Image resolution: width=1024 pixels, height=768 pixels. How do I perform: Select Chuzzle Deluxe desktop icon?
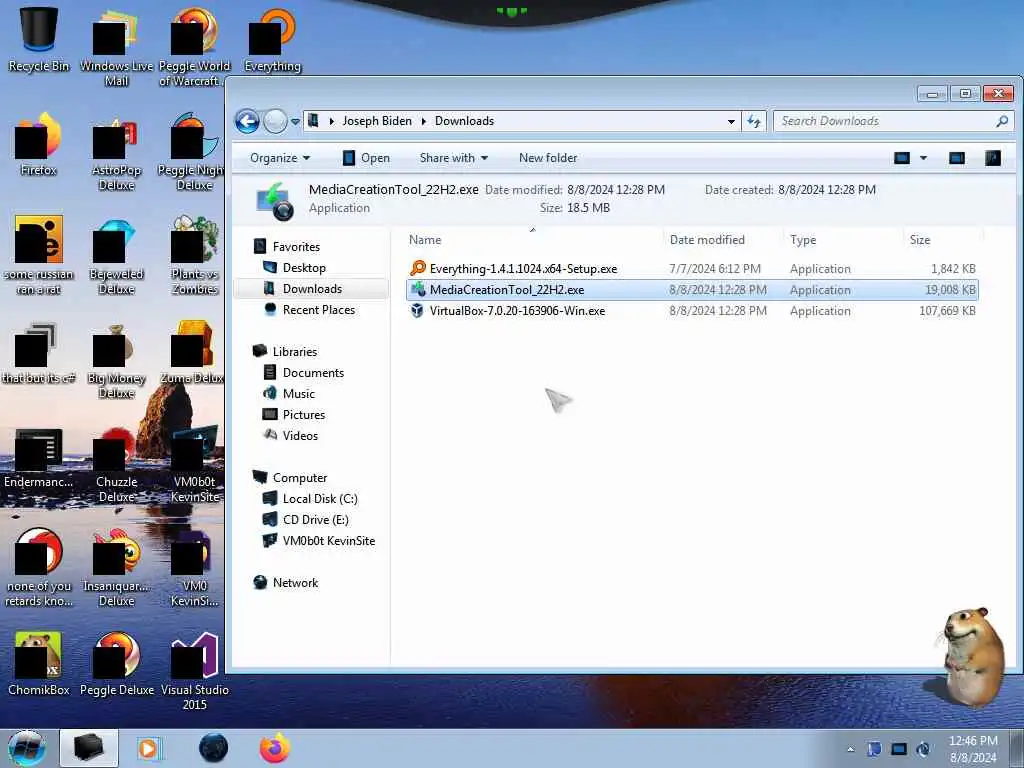116,465
